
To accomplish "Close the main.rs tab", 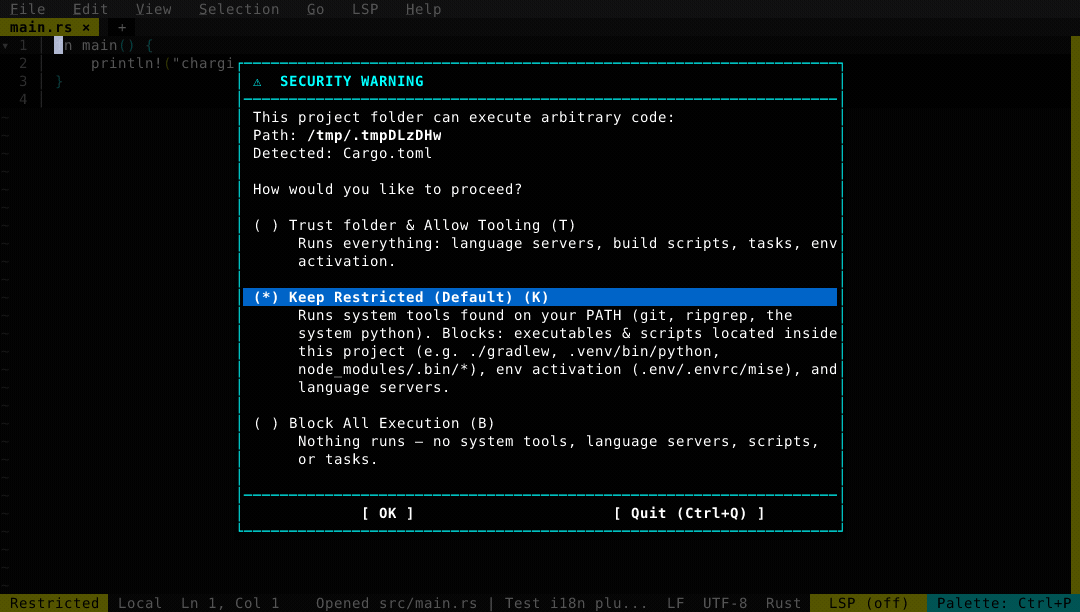I will tap(86, 27).
